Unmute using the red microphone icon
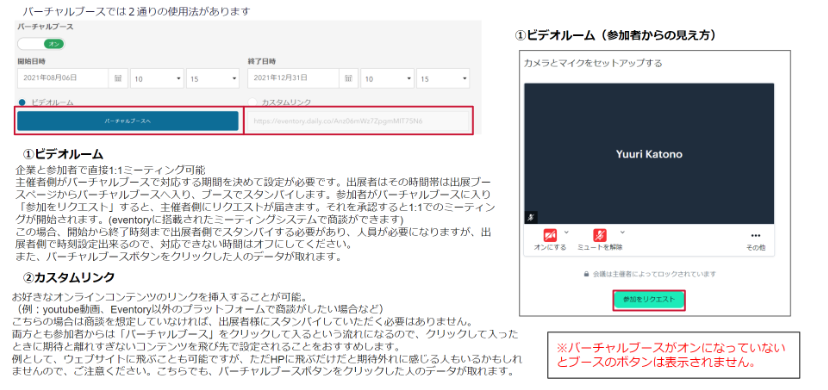 coord(599,235)
